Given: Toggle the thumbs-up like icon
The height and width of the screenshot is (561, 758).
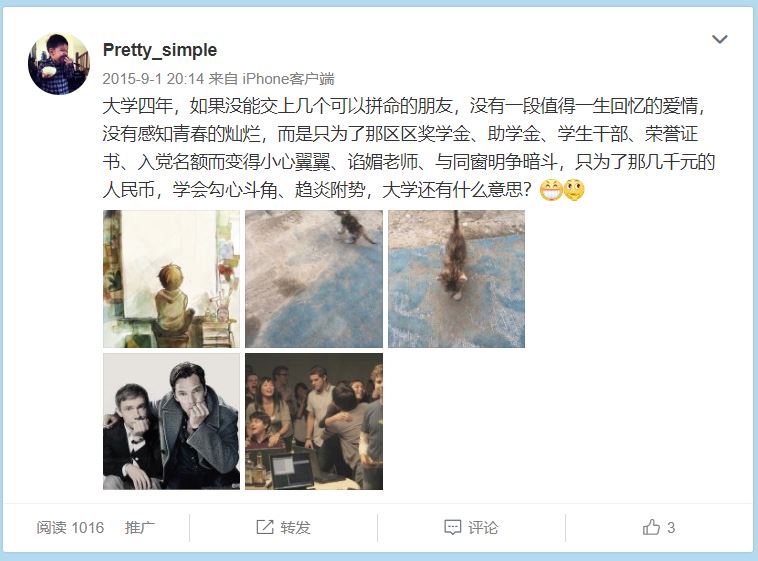Looking at the screenshot, I should tap(651, 527).
